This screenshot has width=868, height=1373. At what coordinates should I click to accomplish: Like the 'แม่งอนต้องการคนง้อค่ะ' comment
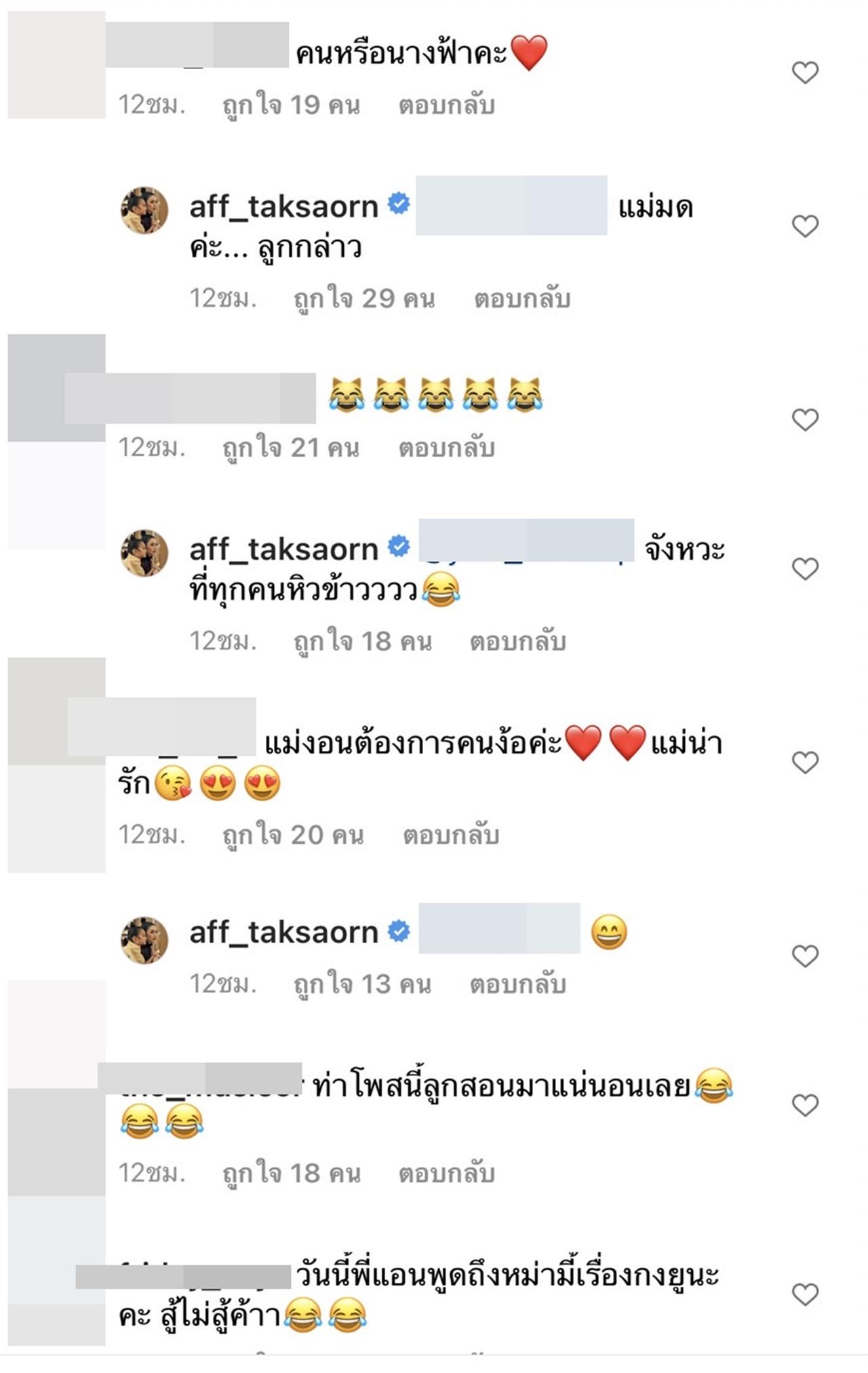805,762
